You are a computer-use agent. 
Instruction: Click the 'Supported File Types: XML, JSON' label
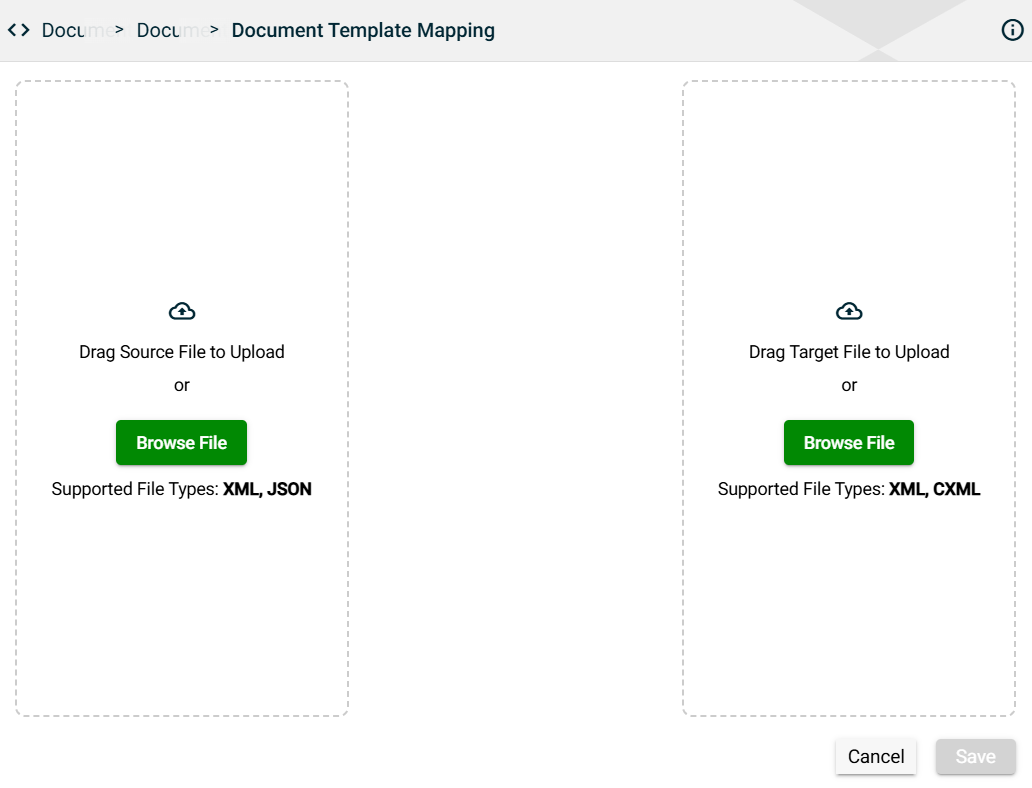(x=182, y=490)
